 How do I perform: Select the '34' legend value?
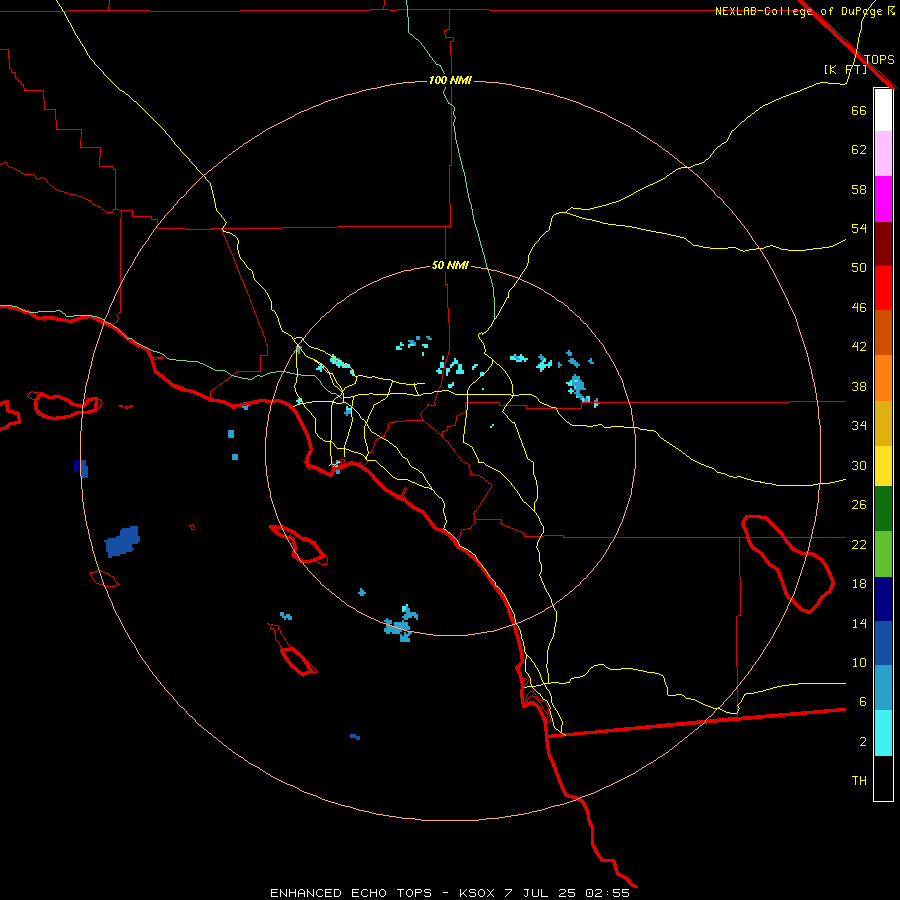click(x=859, y=425)
